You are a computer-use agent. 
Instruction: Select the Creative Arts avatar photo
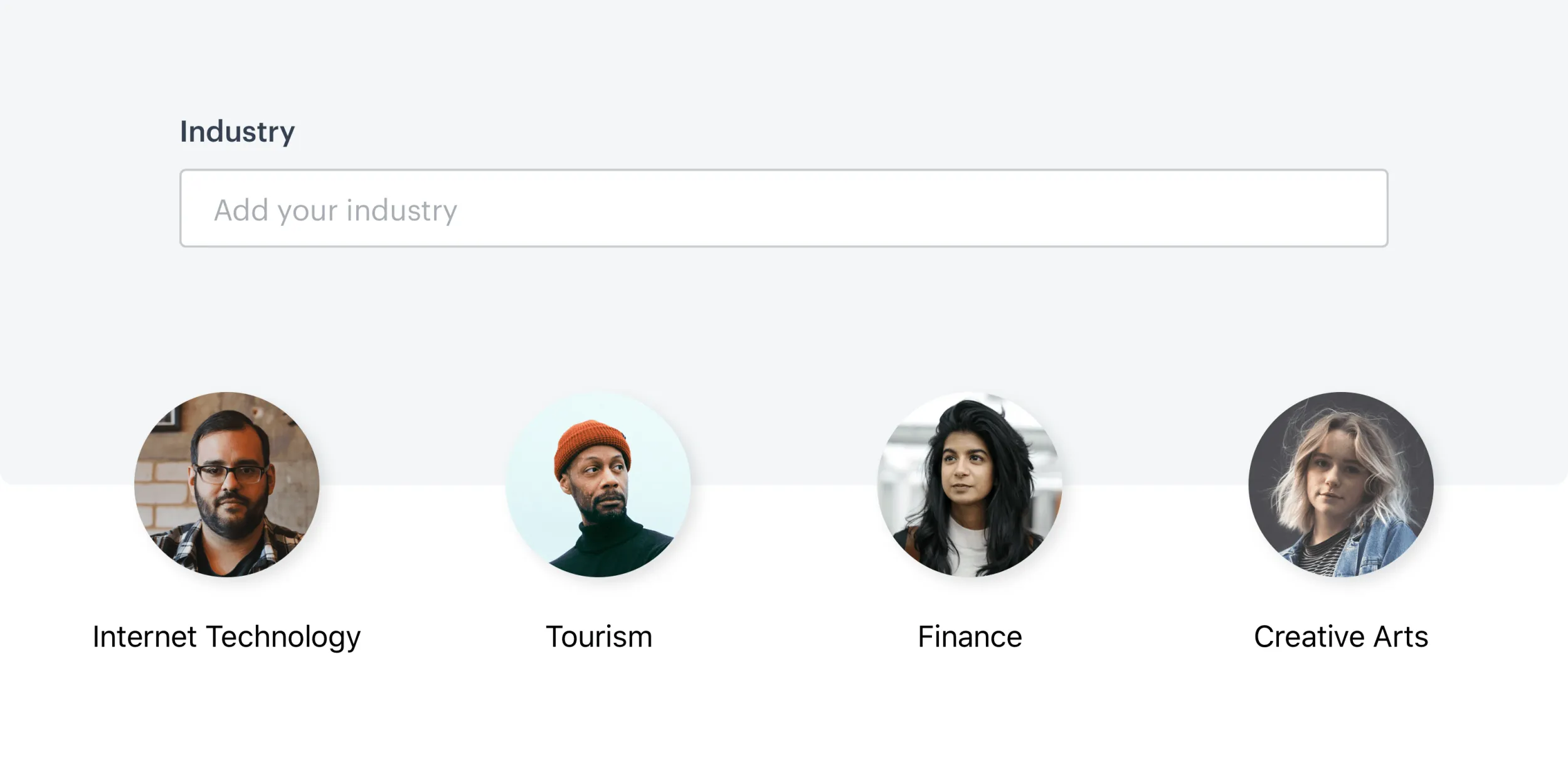point(1341,484)
